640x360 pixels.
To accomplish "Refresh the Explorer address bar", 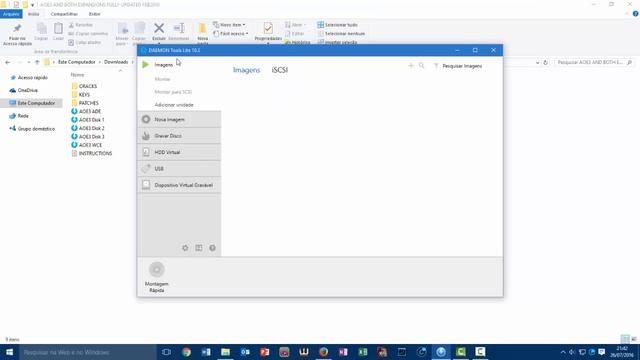I will click(x=545, y=62).
